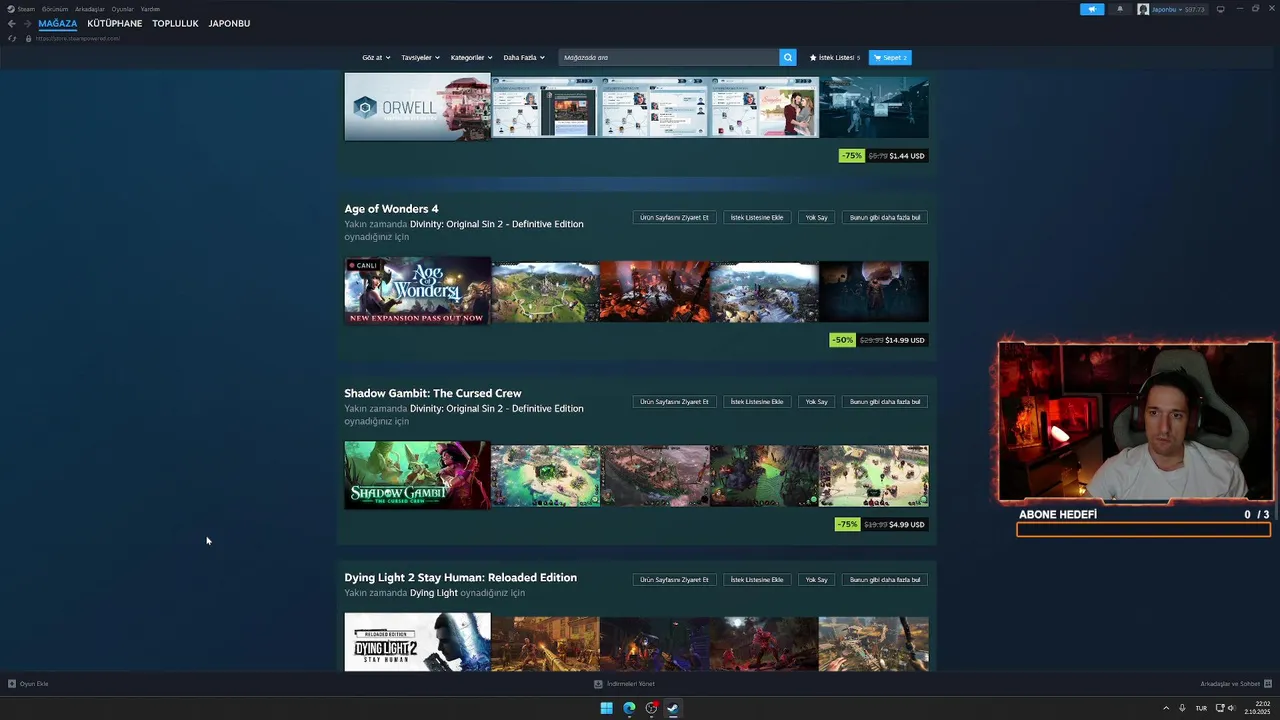The image size is (1280, 720).
Task: Open the Oyunlar menu
Action: 122,9
